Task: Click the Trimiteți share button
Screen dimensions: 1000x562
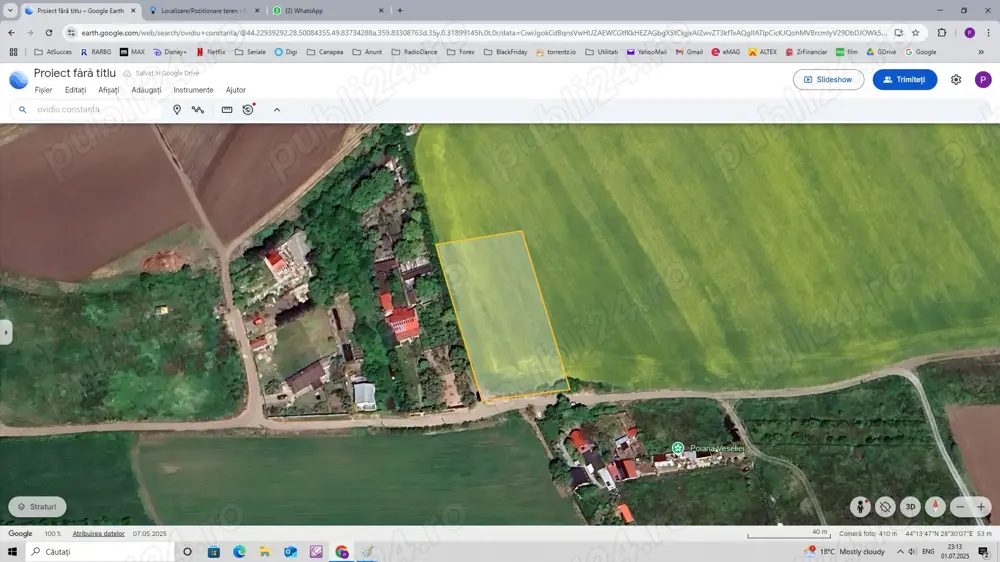Action: [904, 80]
